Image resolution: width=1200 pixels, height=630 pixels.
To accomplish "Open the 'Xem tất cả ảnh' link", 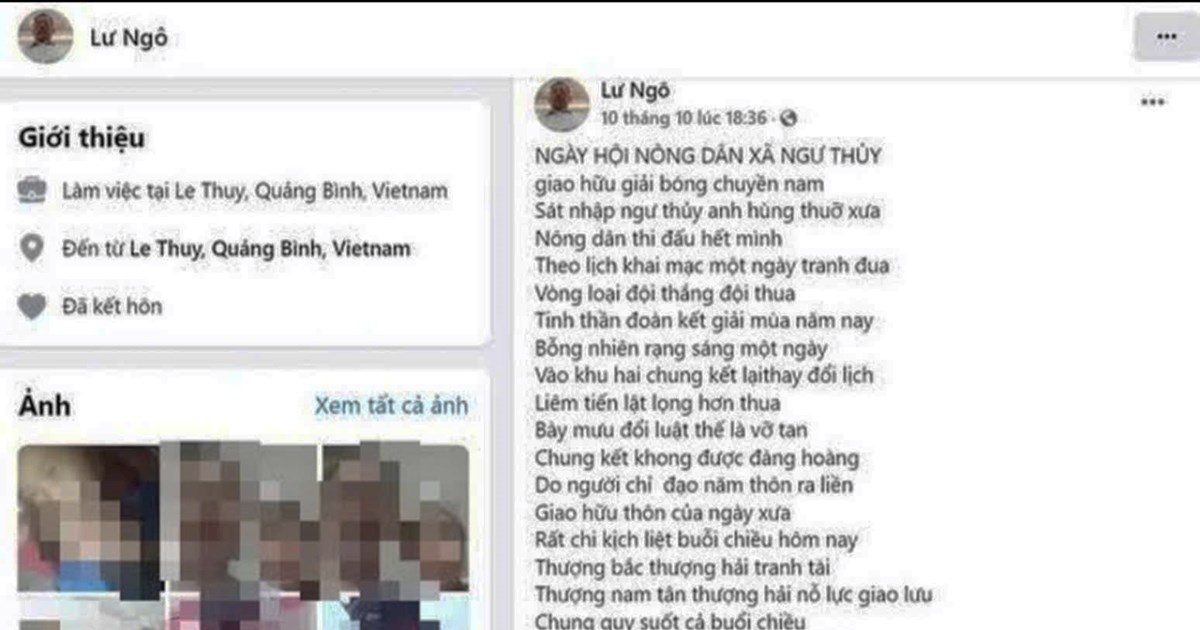I will [391, 406].
